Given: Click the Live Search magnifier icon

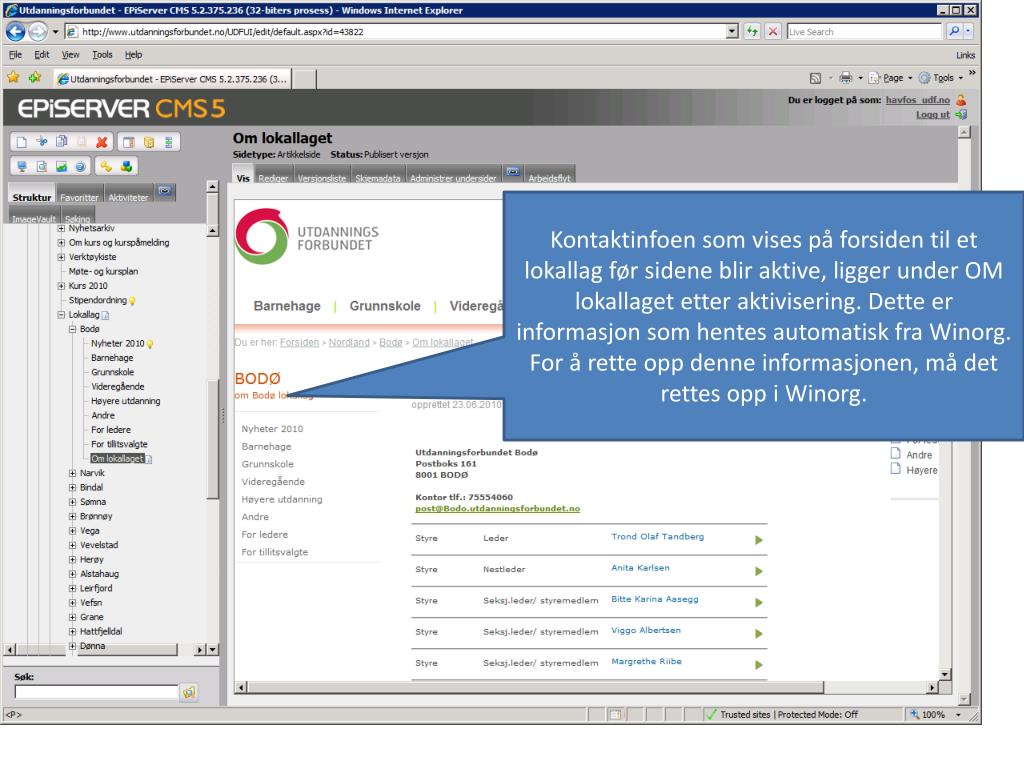Looking at the screenshot, I should click(954, 31).
